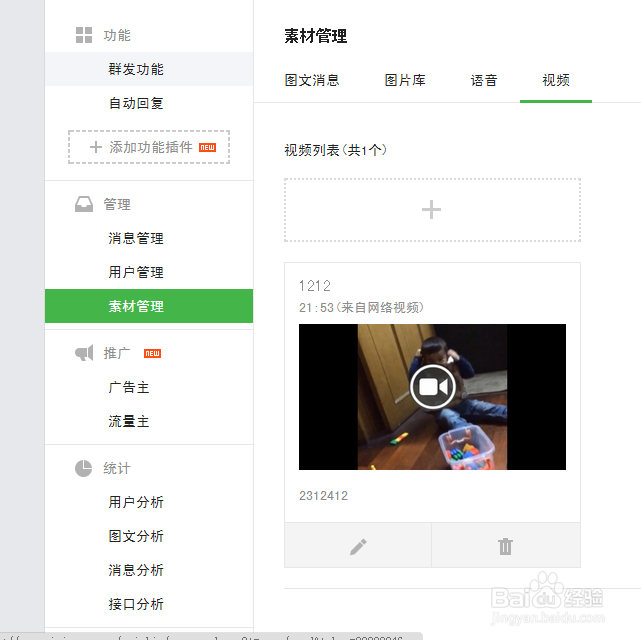Click the video description 2312412
The height and width of the screenshot is (640, 641).
click(x=323, y=496)
